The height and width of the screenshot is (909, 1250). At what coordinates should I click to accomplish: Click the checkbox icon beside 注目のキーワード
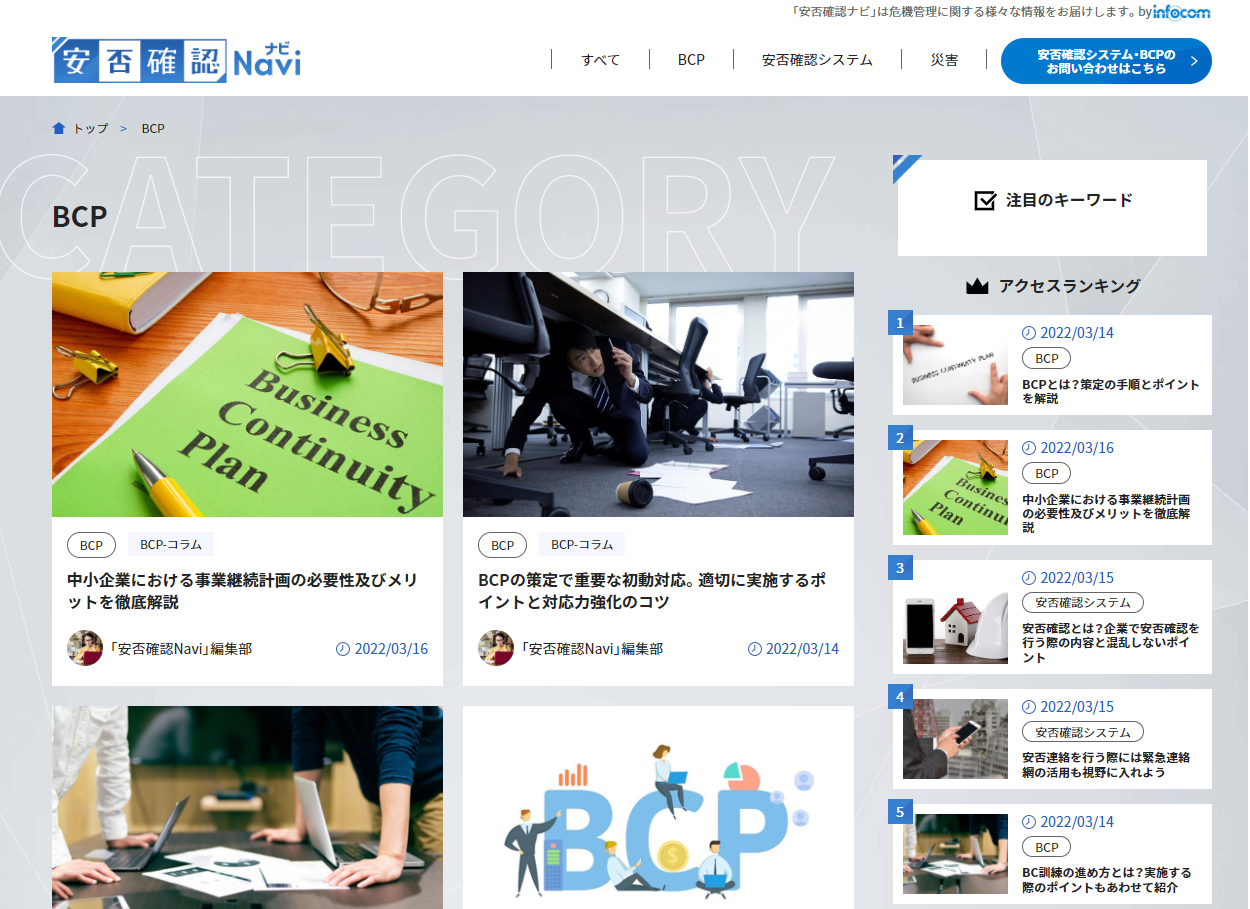[x=985, y=200]
